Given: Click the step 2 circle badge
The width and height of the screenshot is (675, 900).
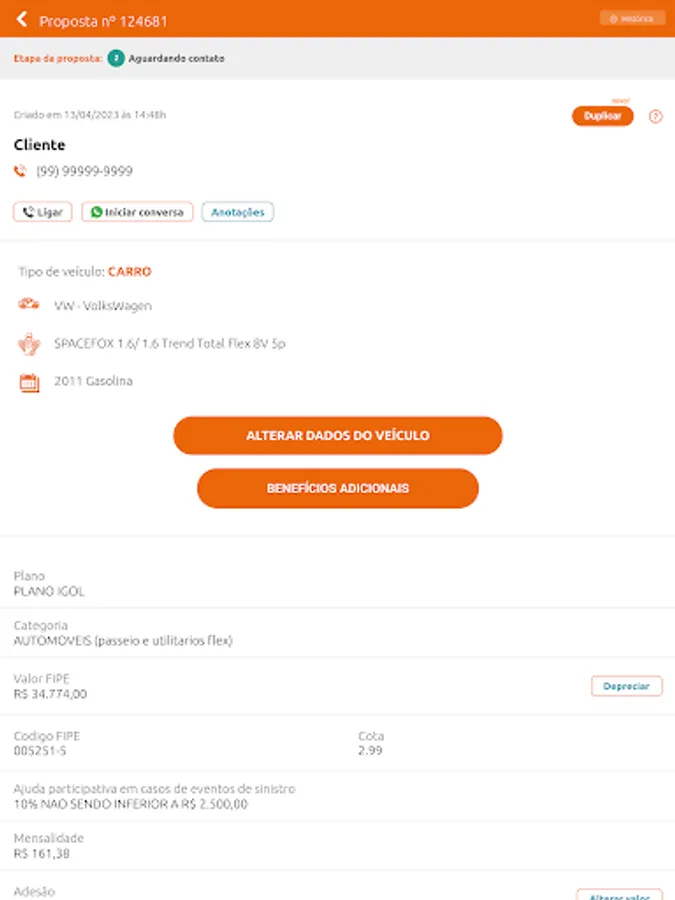Looking at the screenshot, I should coord(116,58).
